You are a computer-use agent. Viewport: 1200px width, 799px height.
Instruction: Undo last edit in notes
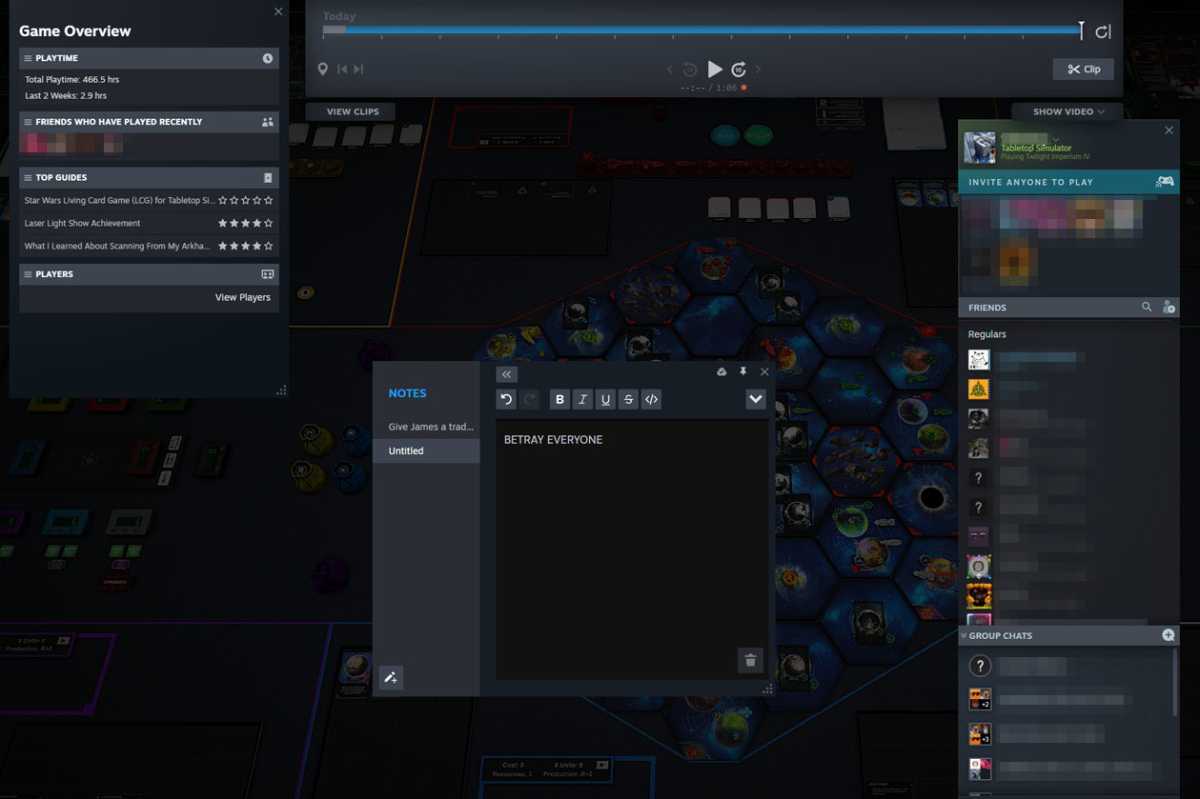pyautogui.click(x=506, y=399)
